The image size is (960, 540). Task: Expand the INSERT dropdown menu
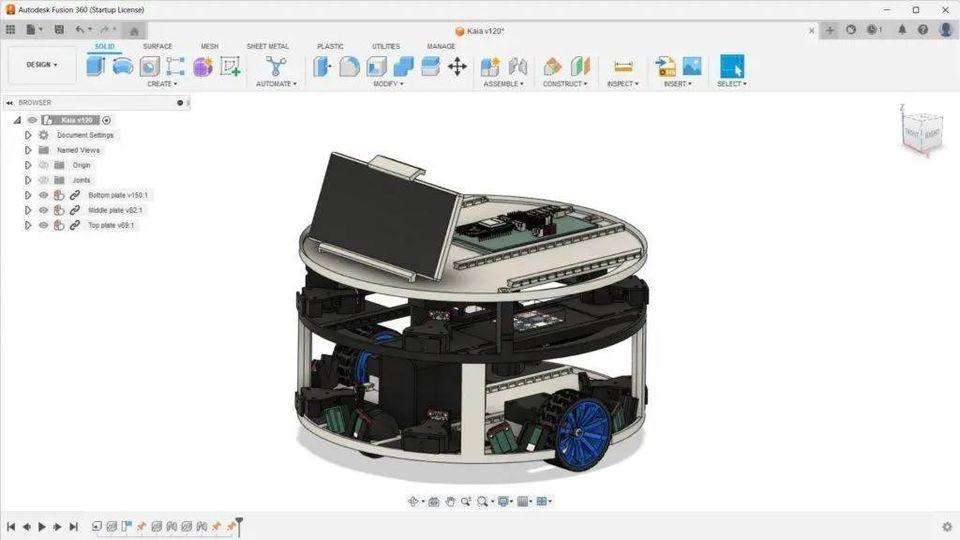pyautogui.click(x=678, y=84)
